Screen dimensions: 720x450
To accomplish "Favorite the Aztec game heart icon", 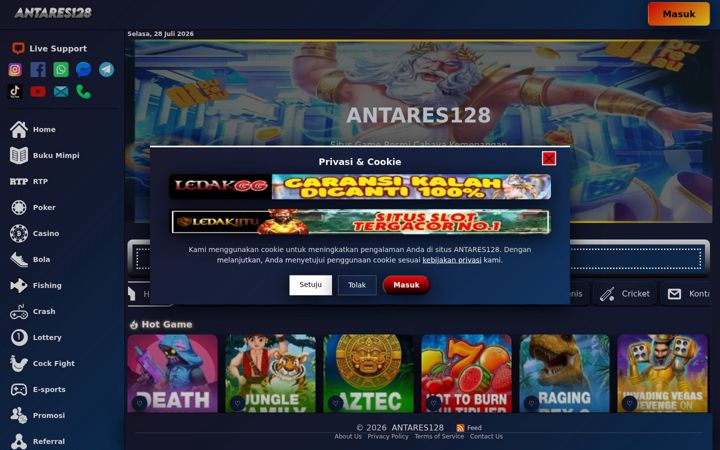I will click(335, 403).
